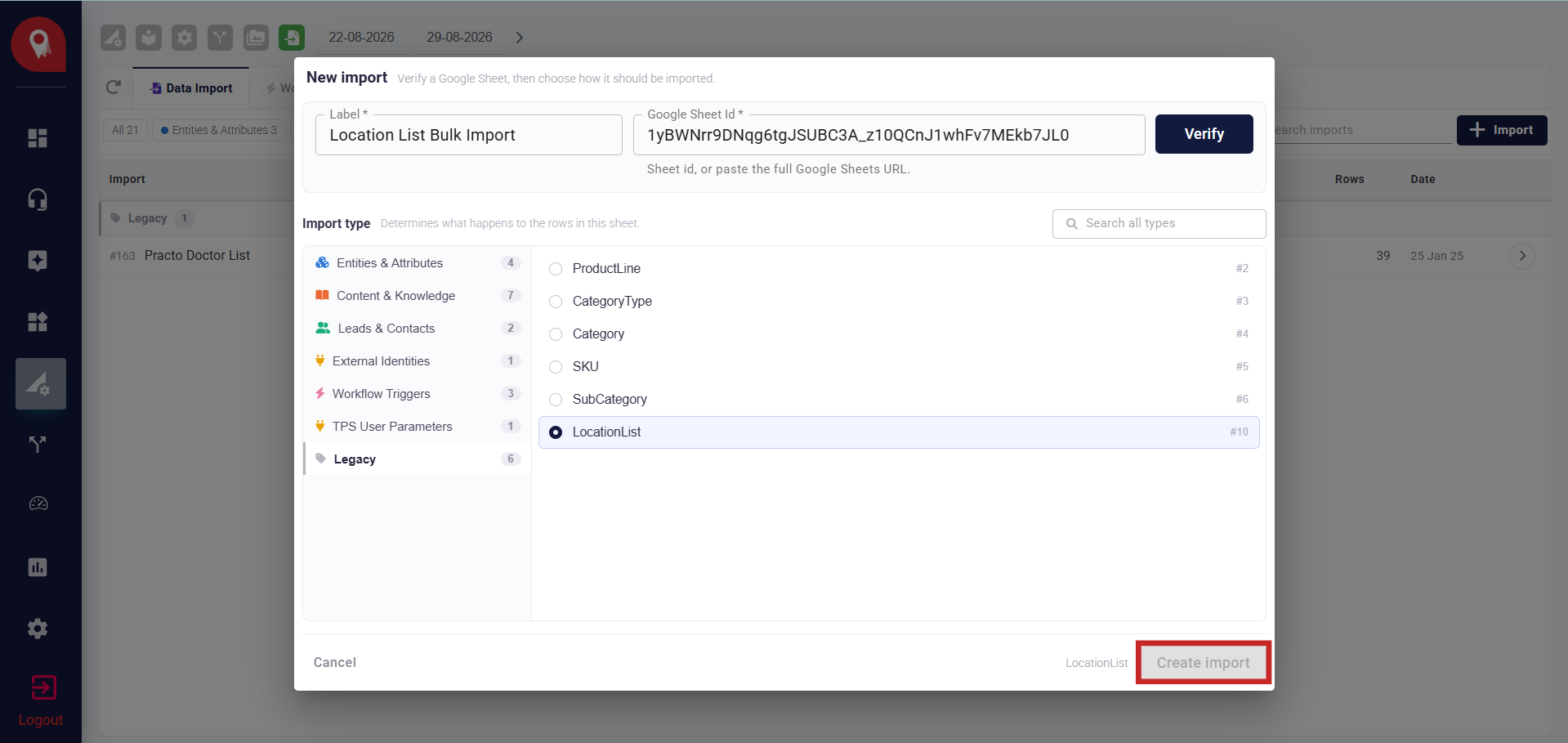Go to next date range chevron
The height and width of the screenshot is (743, 1568).
[x=520, y=38]
